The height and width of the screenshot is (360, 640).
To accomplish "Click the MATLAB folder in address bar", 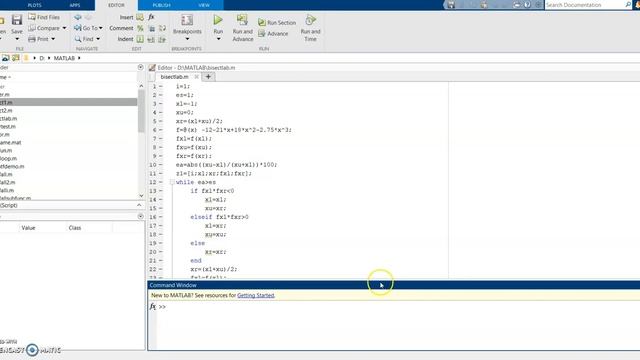I will 64,58.
